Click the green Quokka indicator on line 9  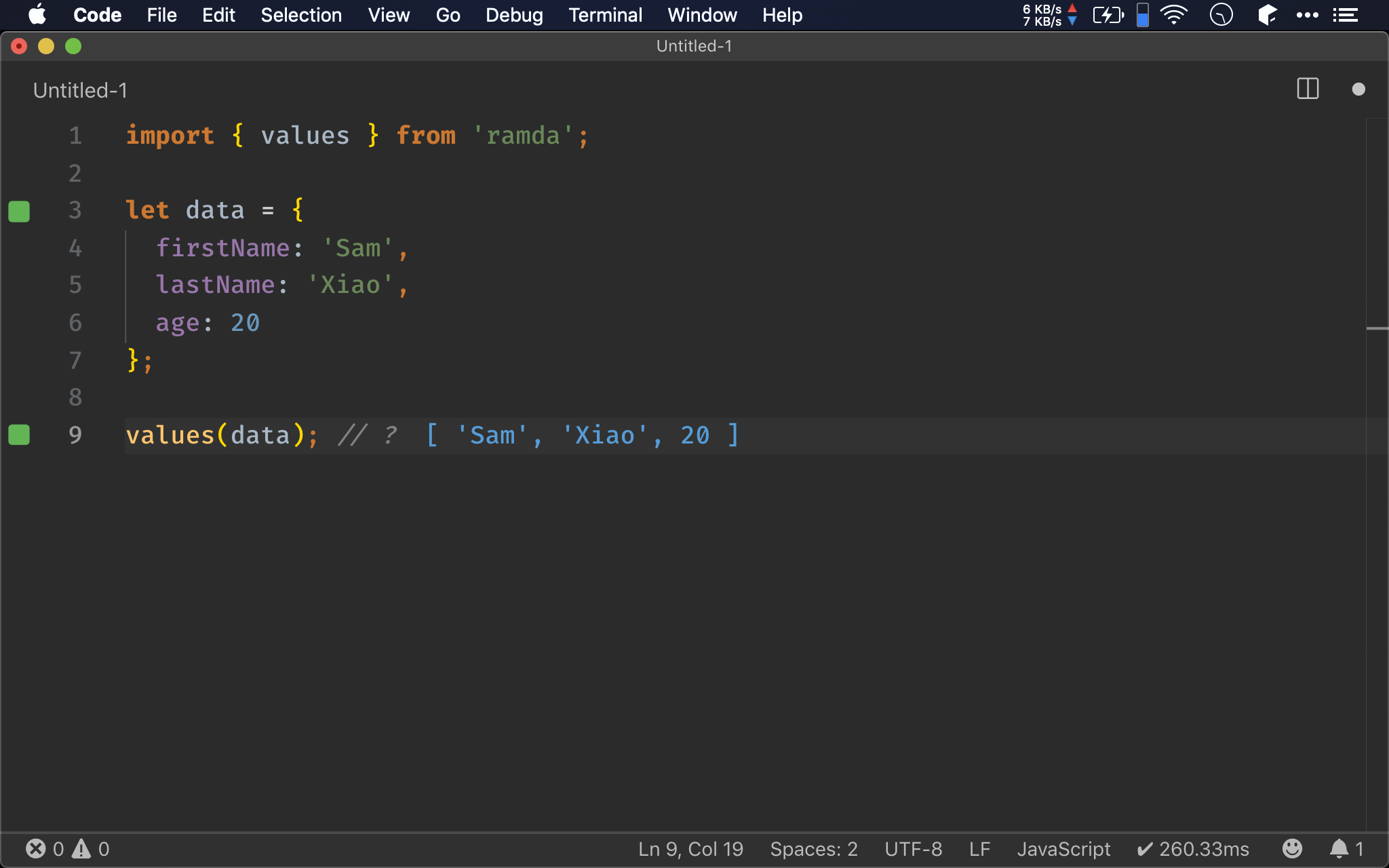[19, 435]
